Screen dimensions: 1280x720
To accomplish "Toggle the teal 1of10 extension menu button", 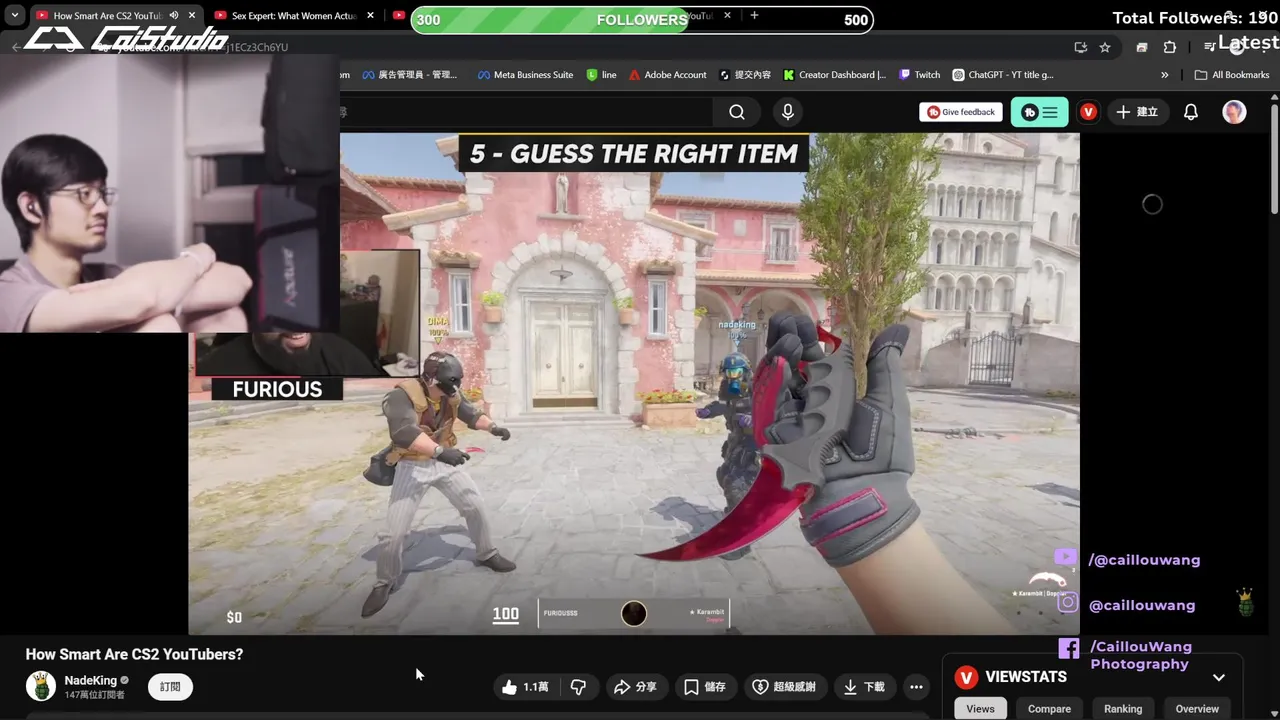I will coord(1039,112).
